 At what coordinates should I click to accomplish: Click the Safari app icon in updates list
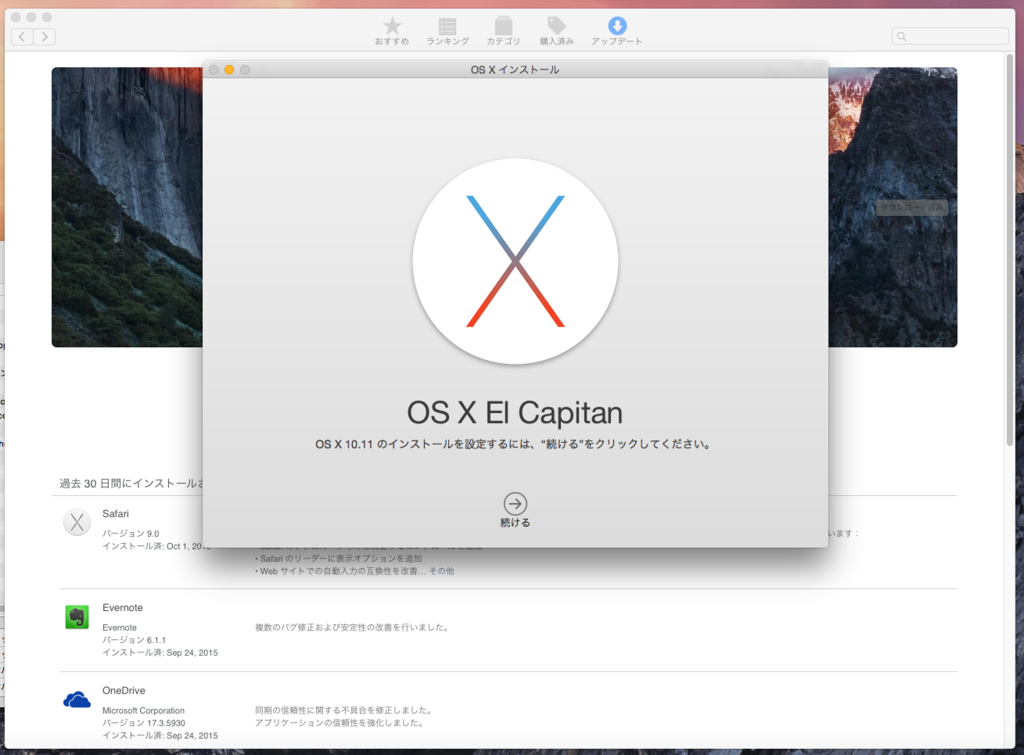76,522
